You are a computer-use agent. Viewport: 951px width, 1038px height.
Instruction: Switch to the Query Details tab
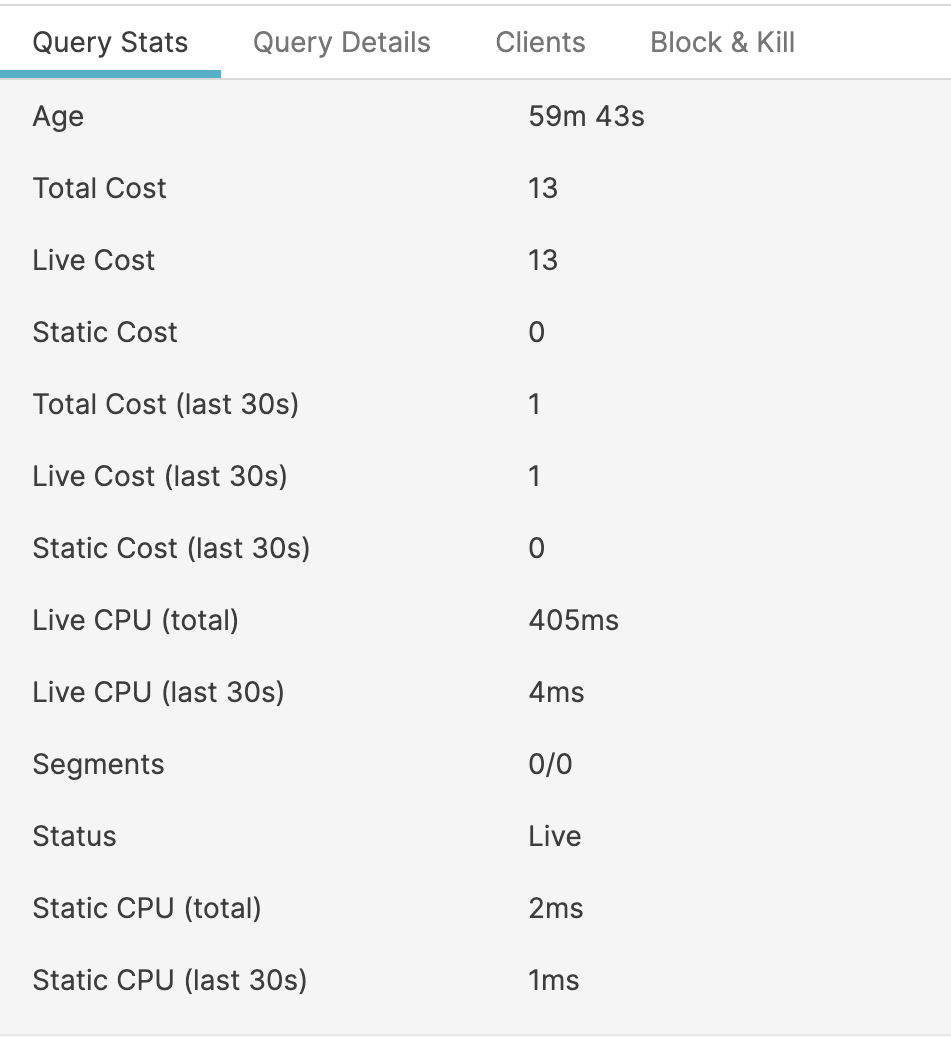click(343, 42)
